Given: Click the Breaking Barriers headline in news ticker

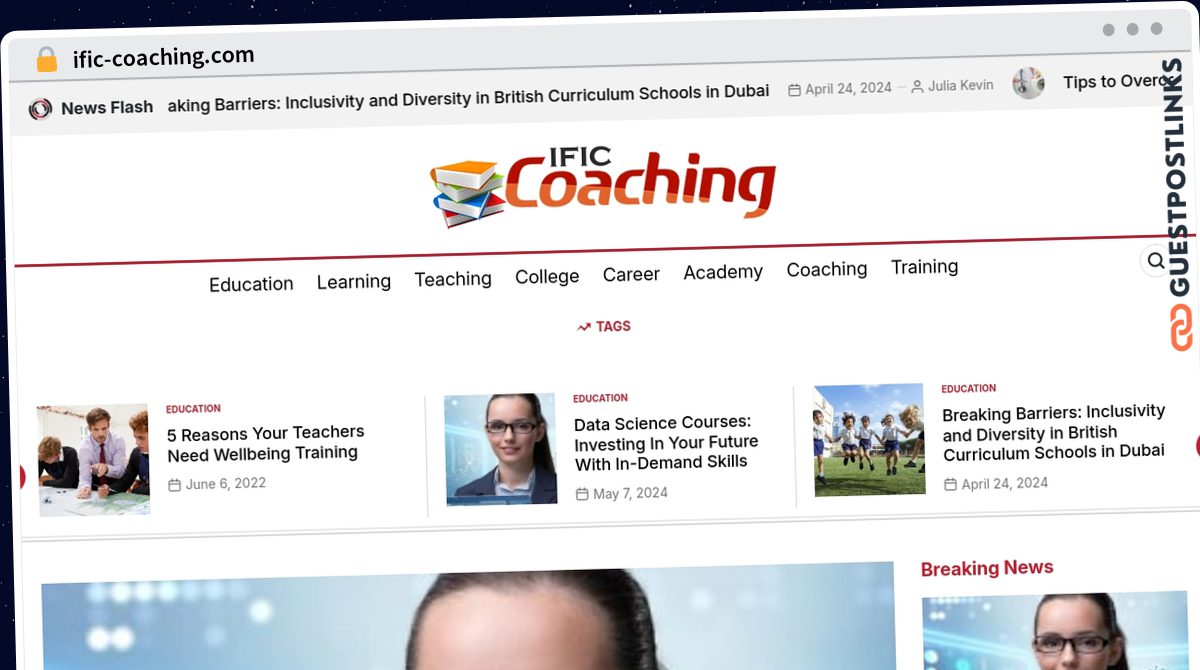Looking at the screenshot, I should coord(469,97).
